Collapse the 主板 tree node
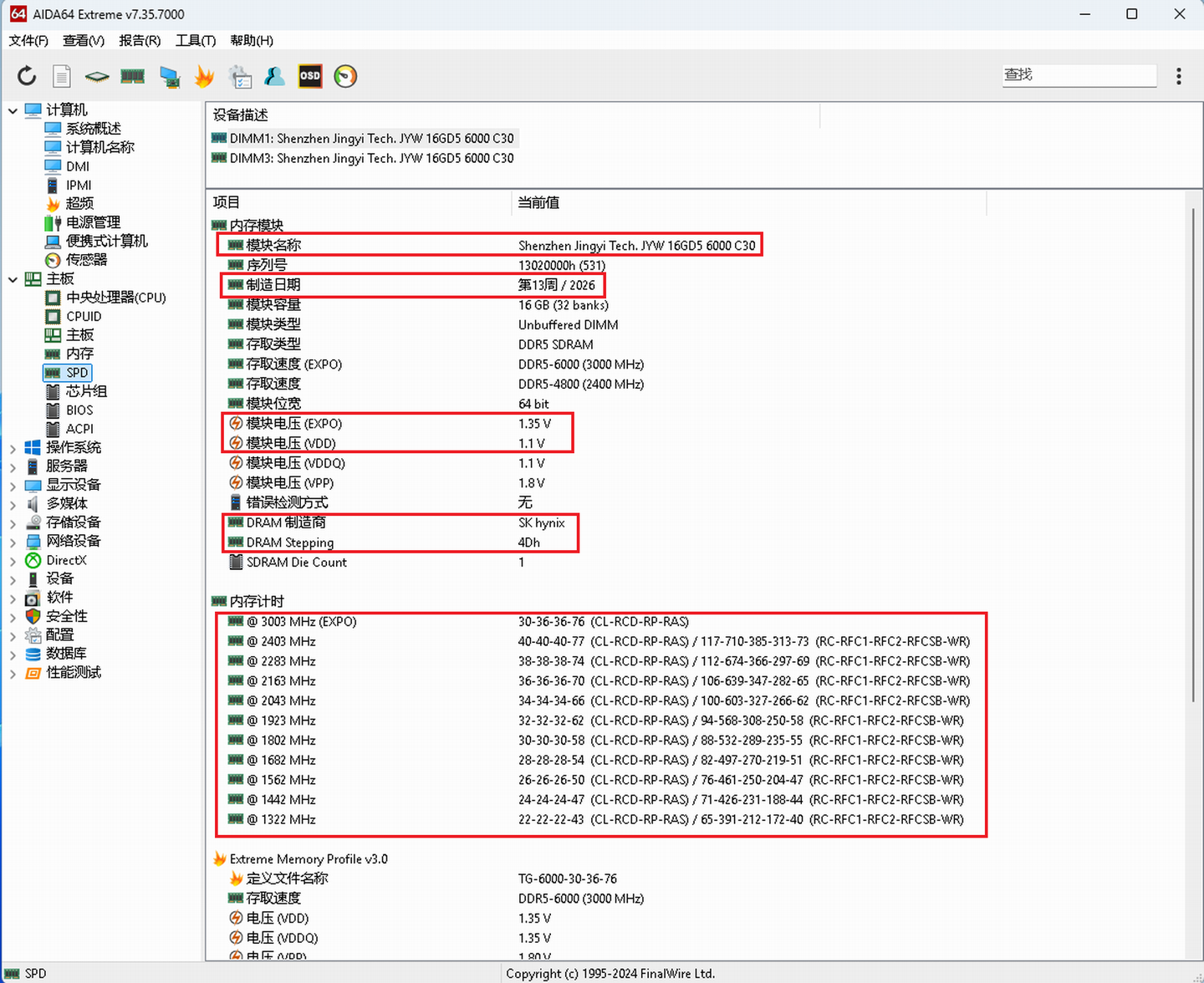1204x983 pixels. point(13,279)
